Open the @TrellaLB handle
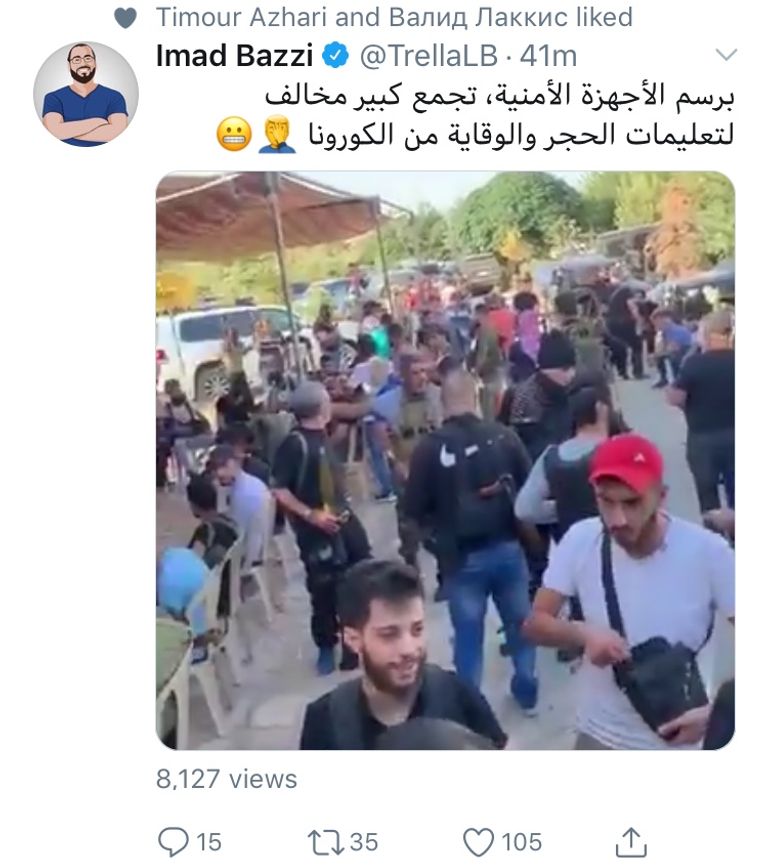The image size is (768, 868). (x=429, y=56)
